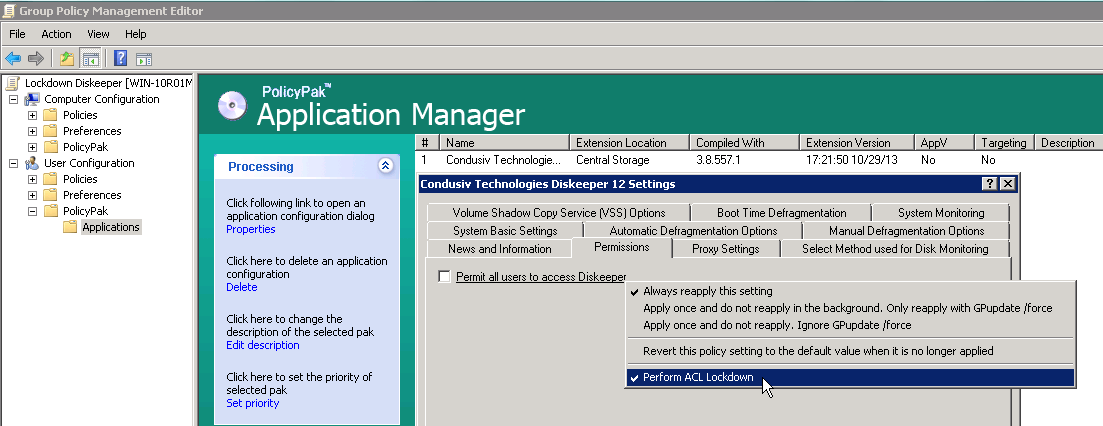Switch to Automatic Defragmentation Options tab
The image size is (1103, 426).
pyautogui.click(x=693, y=231)
